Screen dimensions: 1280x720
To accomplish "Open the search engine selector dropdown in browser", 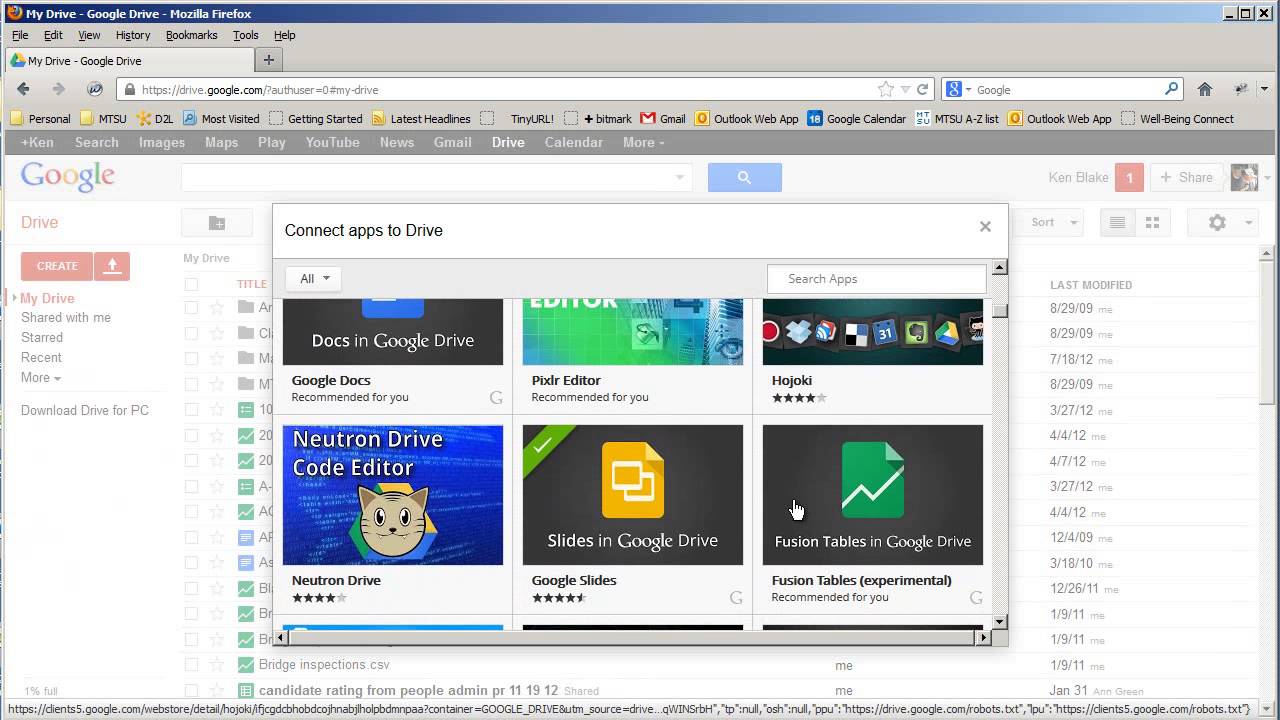I will 967,90.
